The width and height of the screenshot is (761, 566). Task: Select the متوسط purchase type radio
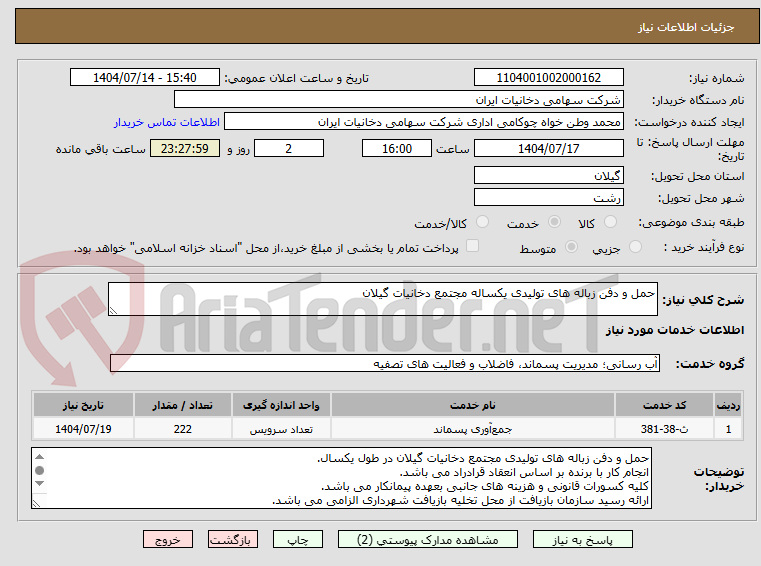pos(572,247)
